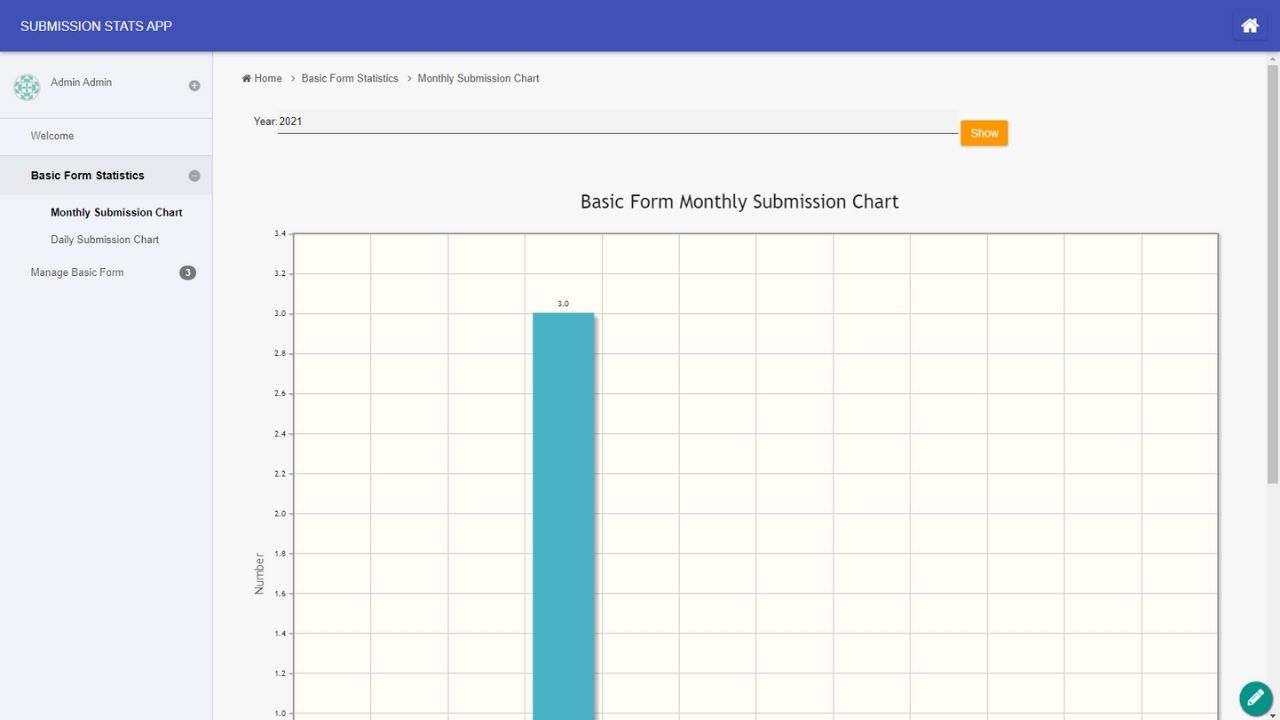Open Daily Submission Chart in sidebar
The image size is (1280, 720).
(105, 239)
